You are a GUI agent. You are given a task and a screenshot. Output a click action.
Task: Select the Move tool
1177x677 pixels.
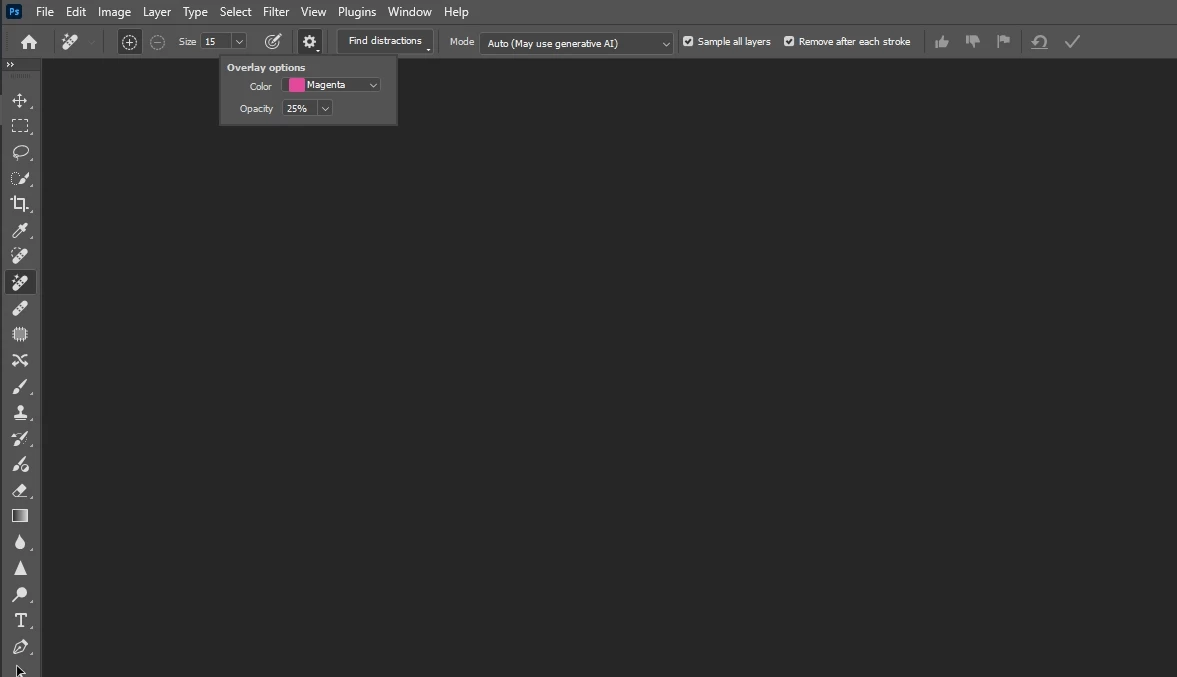pyautogui.click(x=20, y=101)
